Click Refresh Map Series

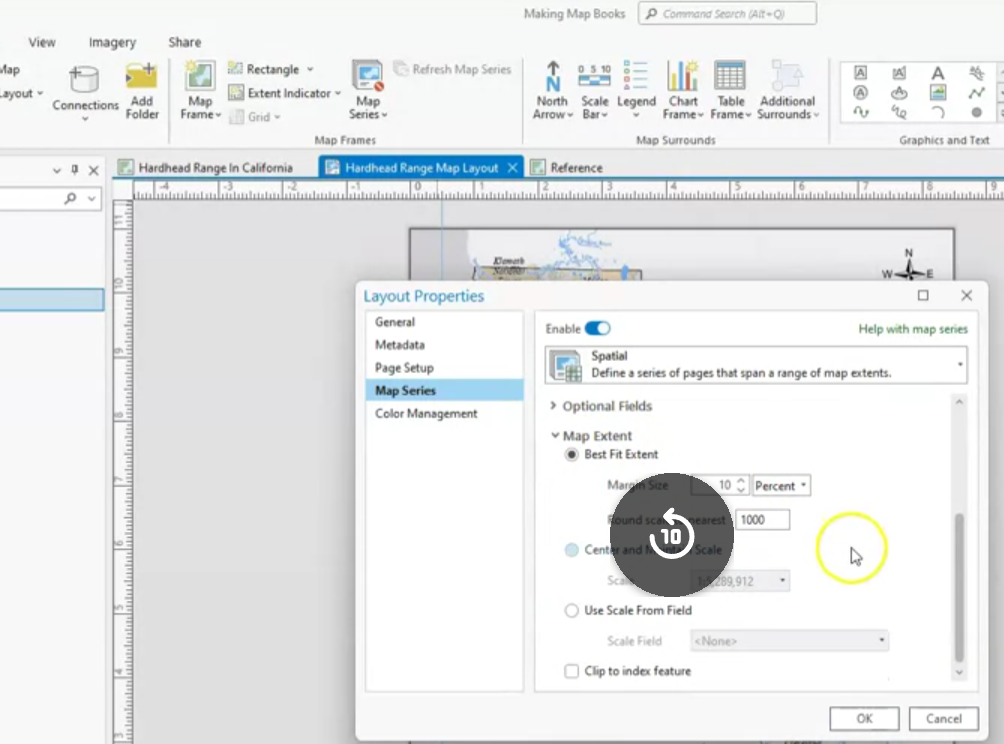(x=452, y=69)
